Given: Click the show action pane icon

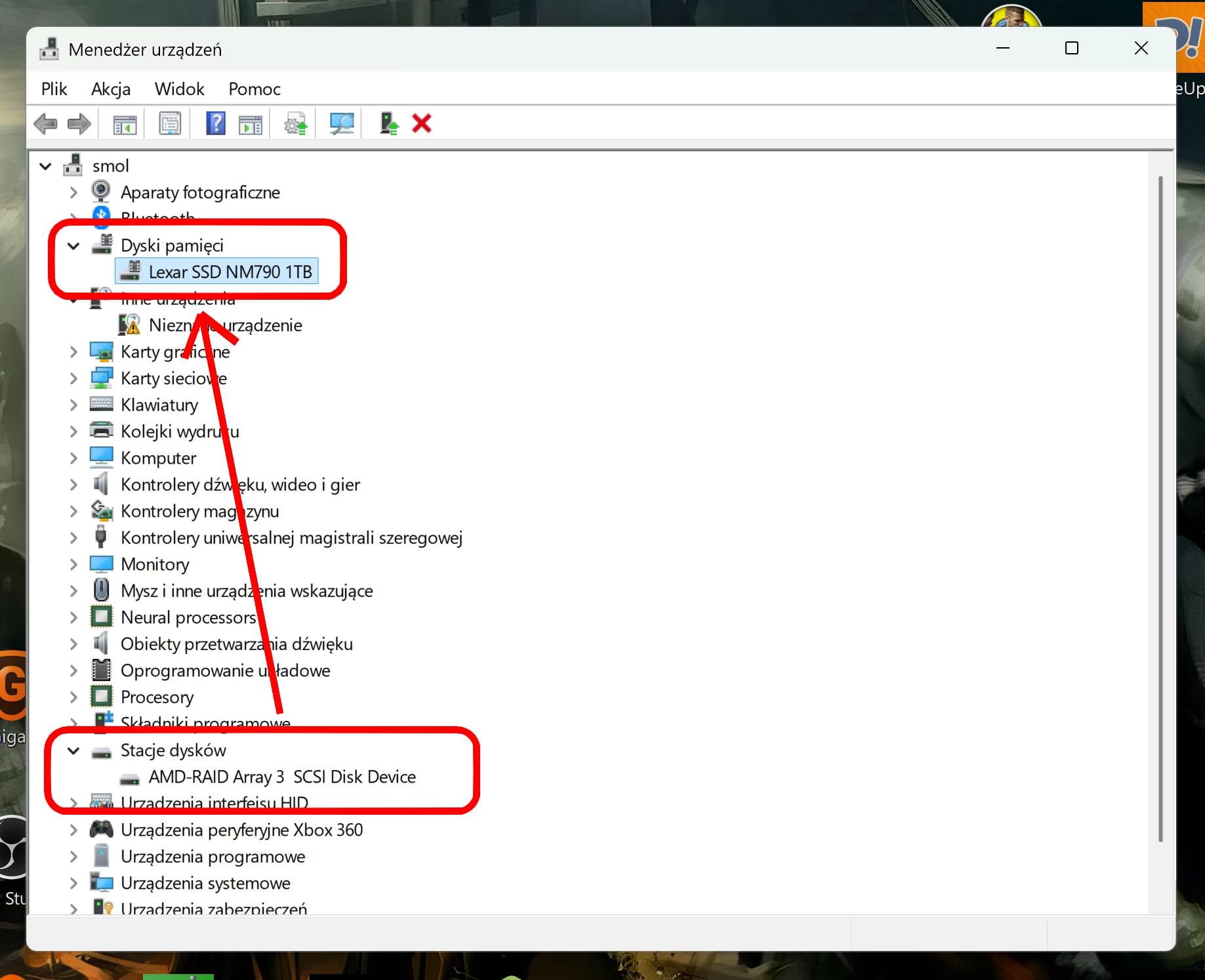Looking at the screenshot, I should coord(250,123).
